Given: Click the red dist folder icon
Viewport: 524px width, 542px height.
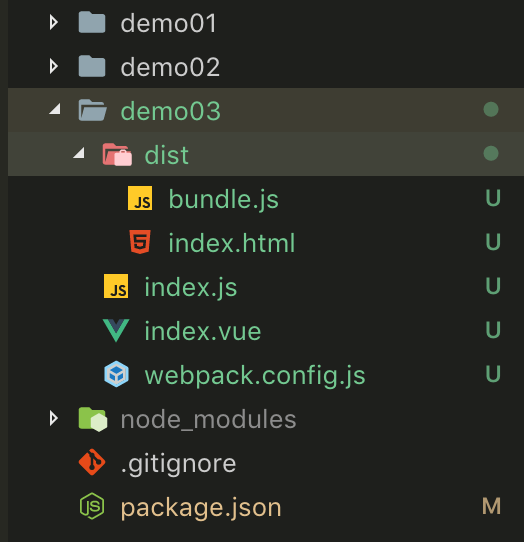Looking at the screenshot, I should pos(118,155).
